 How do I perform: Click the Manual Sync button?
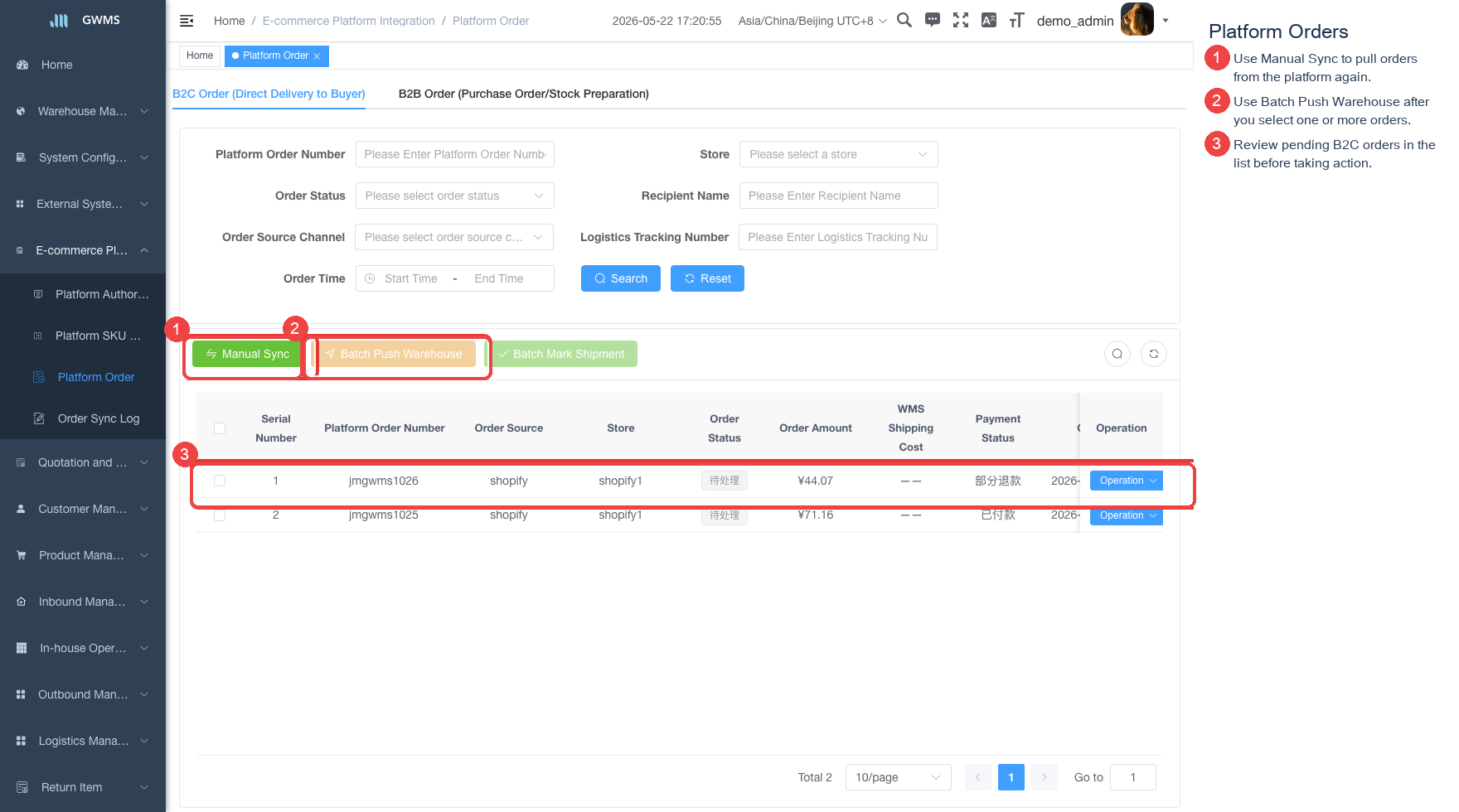pos(247,354)
